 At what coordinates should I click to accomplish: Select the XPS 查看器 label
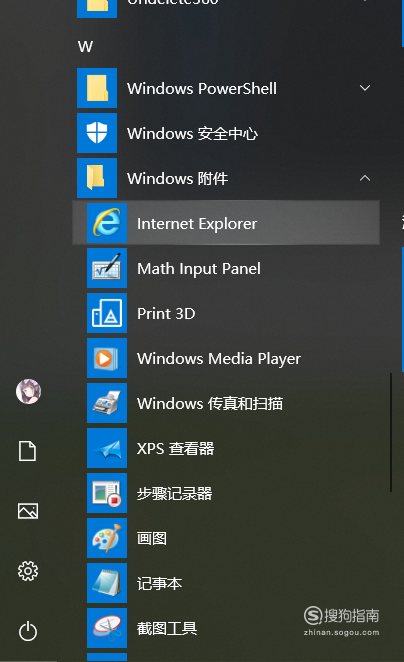pos(175,448)
